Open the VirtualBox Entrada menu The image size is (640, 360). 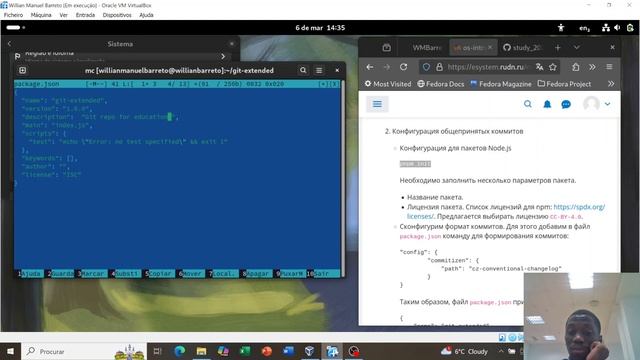[x=85, y=15]
